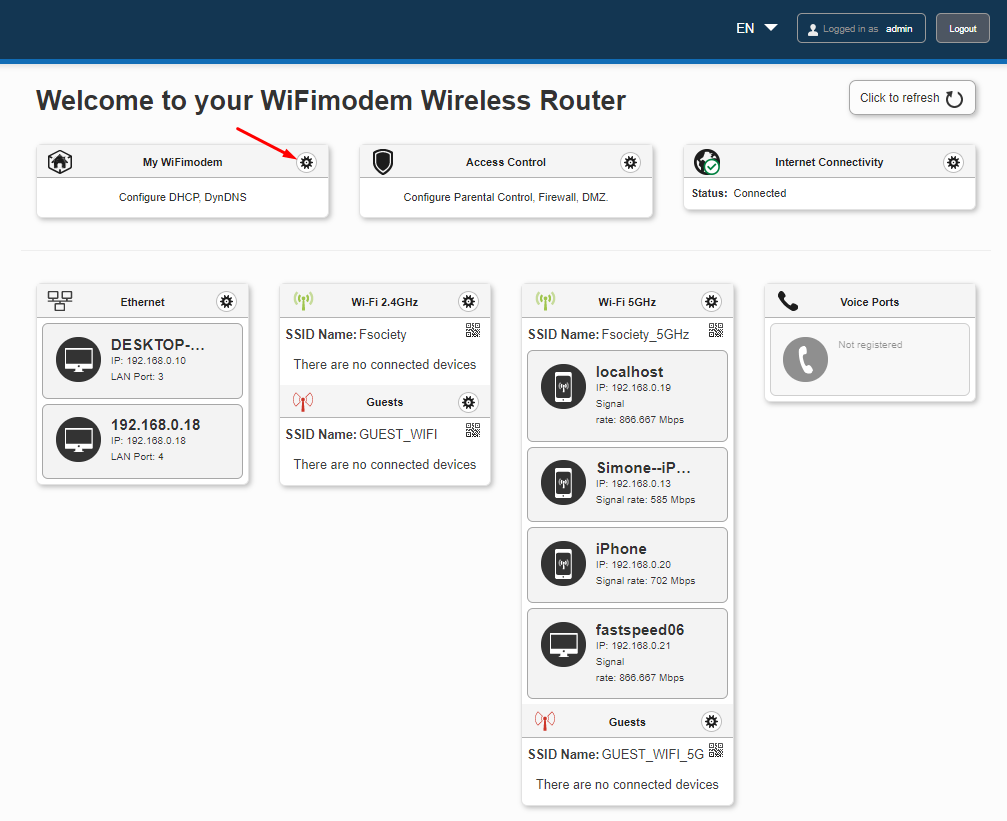1007x821 pixels.
Task: Open the My WiFimodem settings gear
Action: (x=306, y=161)
